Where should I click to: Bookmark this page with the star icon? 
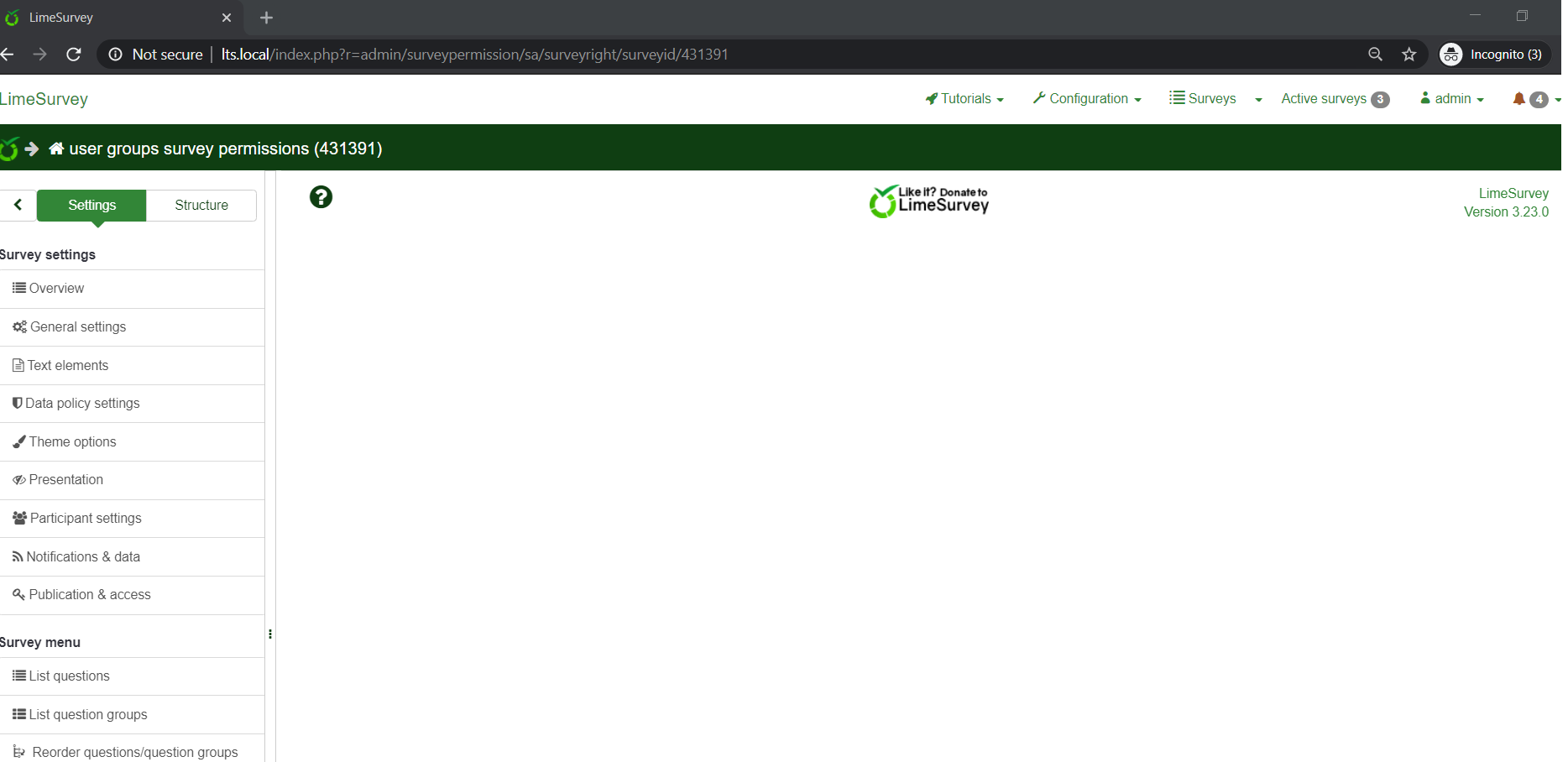point(1409,55)
